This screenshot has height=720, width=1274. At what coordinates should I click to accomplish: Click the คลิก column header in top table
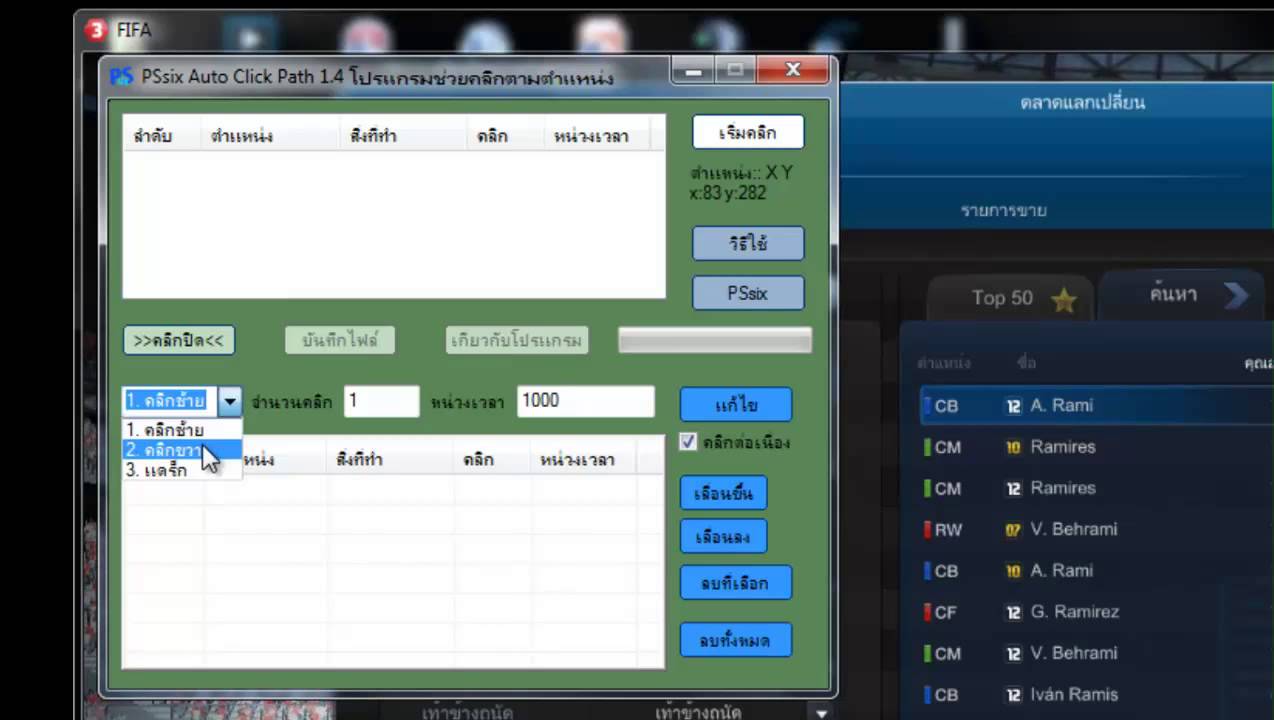[x=504, y=137]
